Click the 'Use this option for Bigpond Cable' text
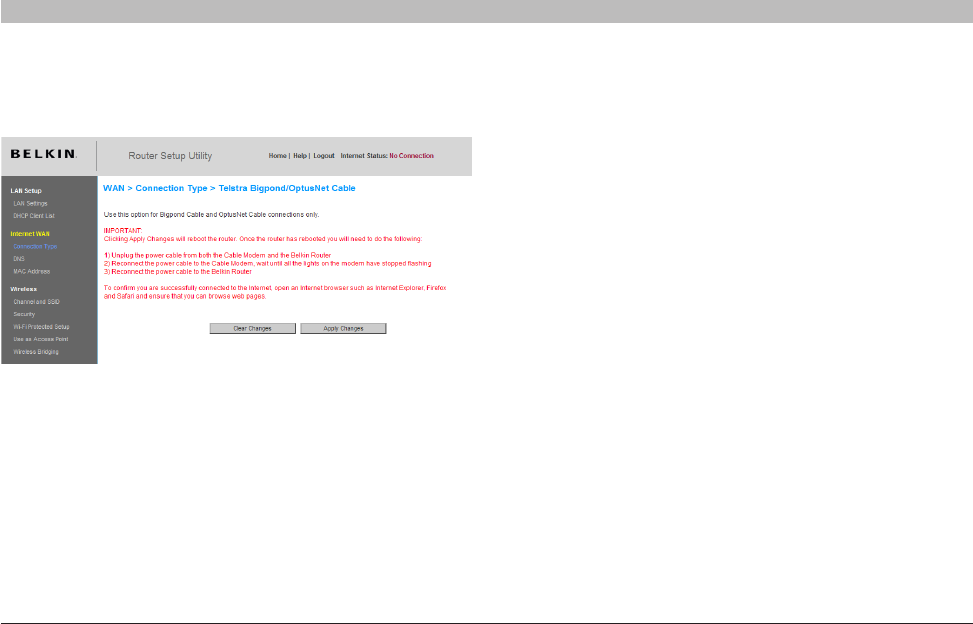The height and width of the screenshot is (624, 973). tap(211, 215)
